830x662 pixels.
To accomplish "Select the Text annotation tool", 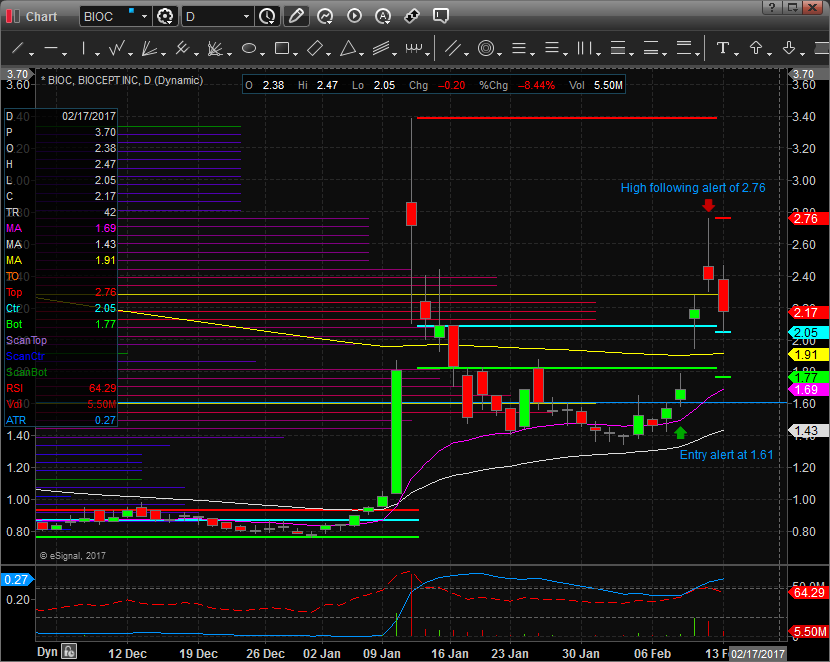I will pos(723,48).
